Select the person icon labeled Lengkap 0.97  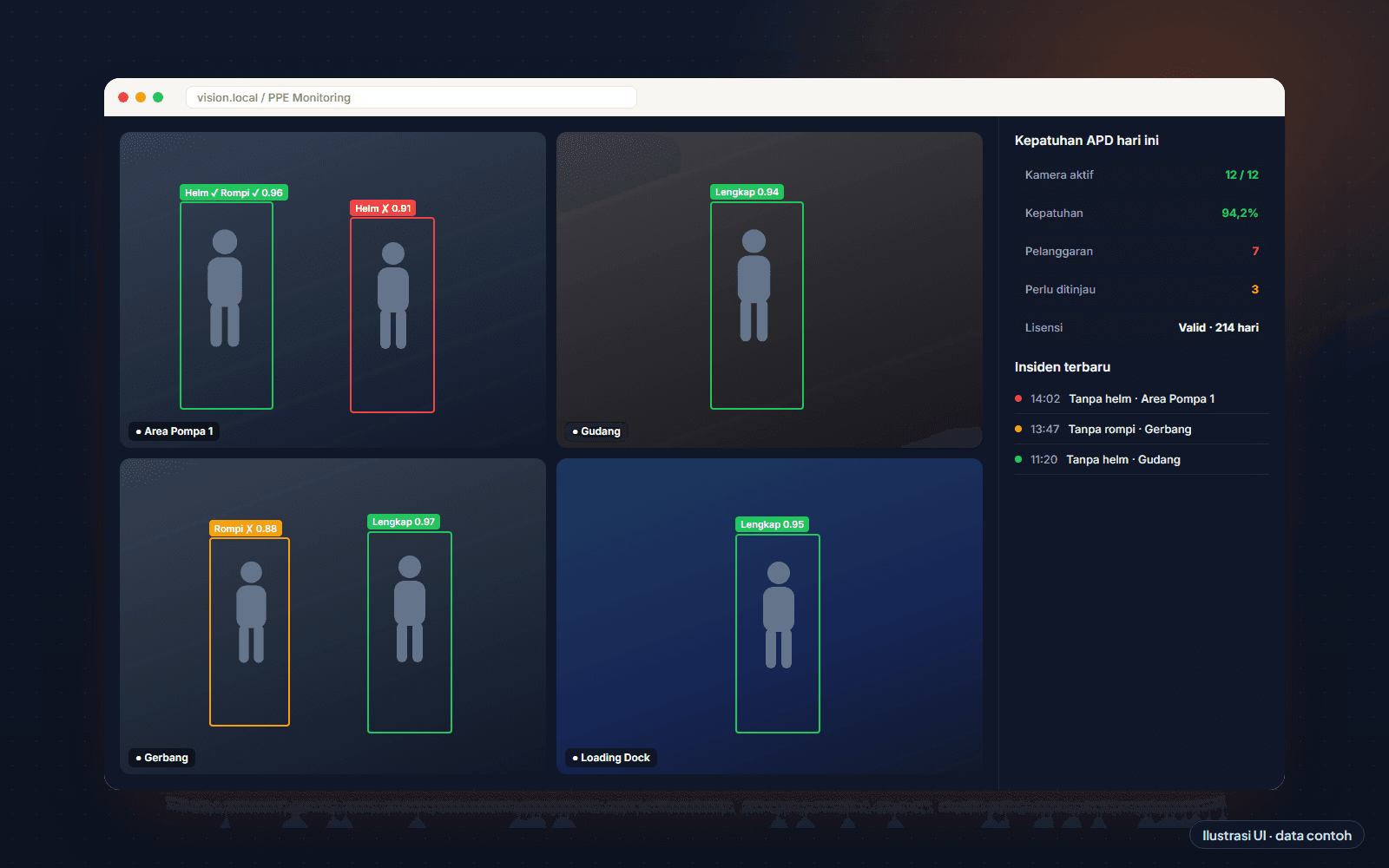pyautogui.click(x=410, y=609)
